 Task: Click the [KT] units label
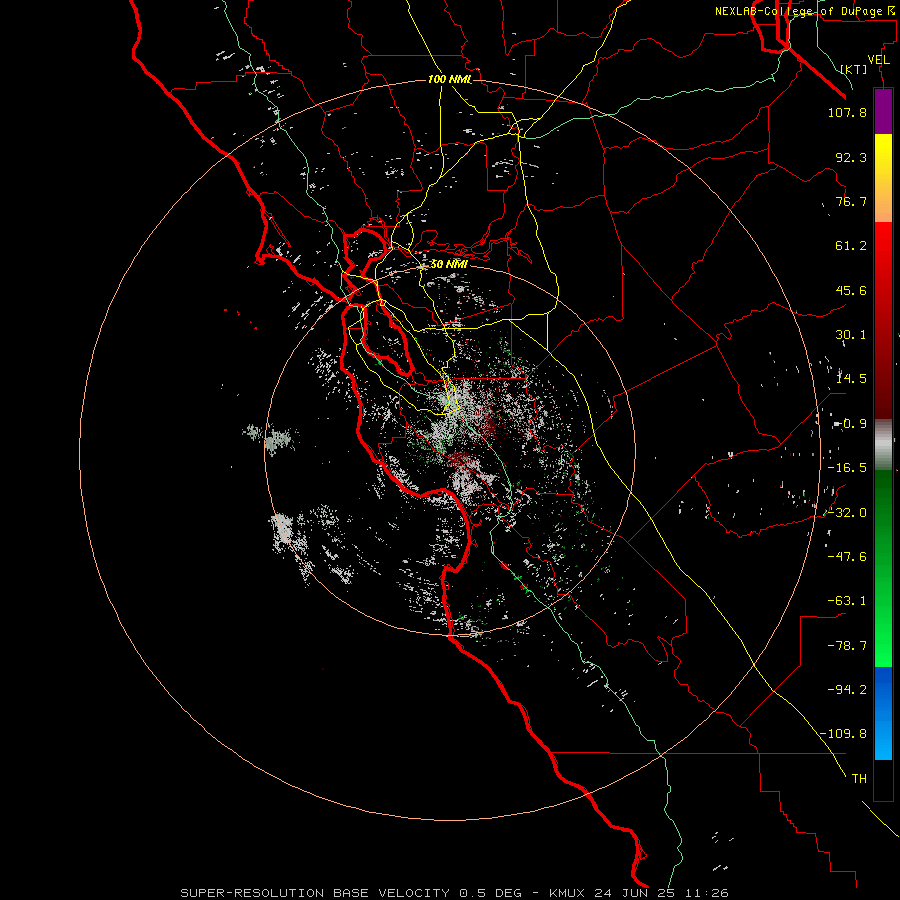click(x=854, y=69)
